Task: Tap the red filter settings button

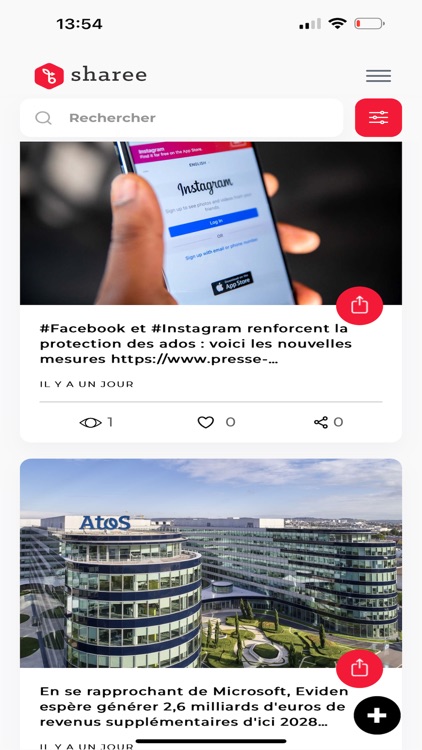Action: coord(378,118)
